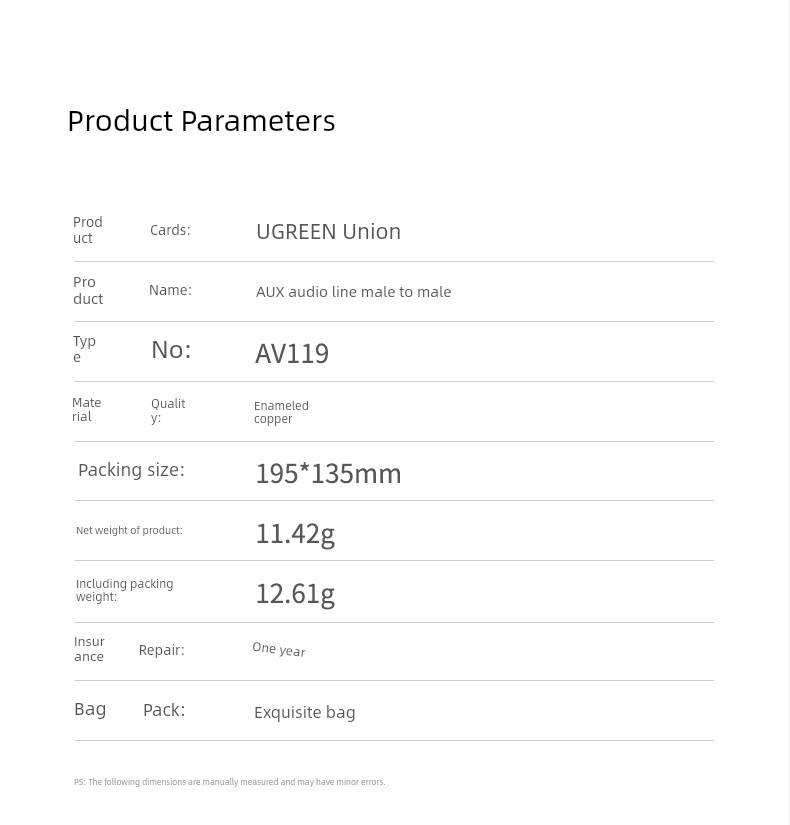Select the AV119 type number
Screen dimensions: 790x825
[292, 353]
